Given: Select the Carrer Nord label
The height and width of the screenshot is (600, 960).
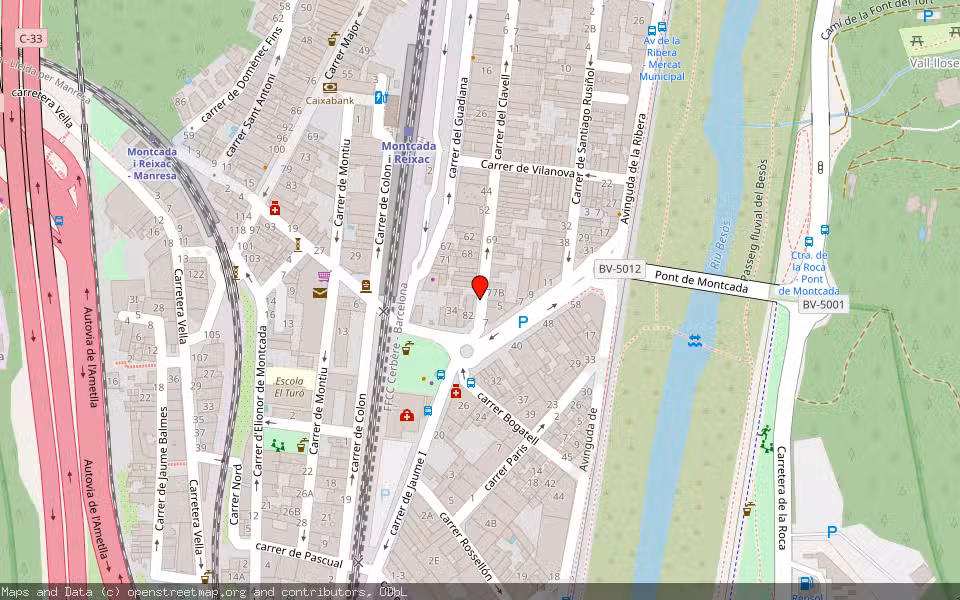Looking at the screenshot, I should (235, 495).
